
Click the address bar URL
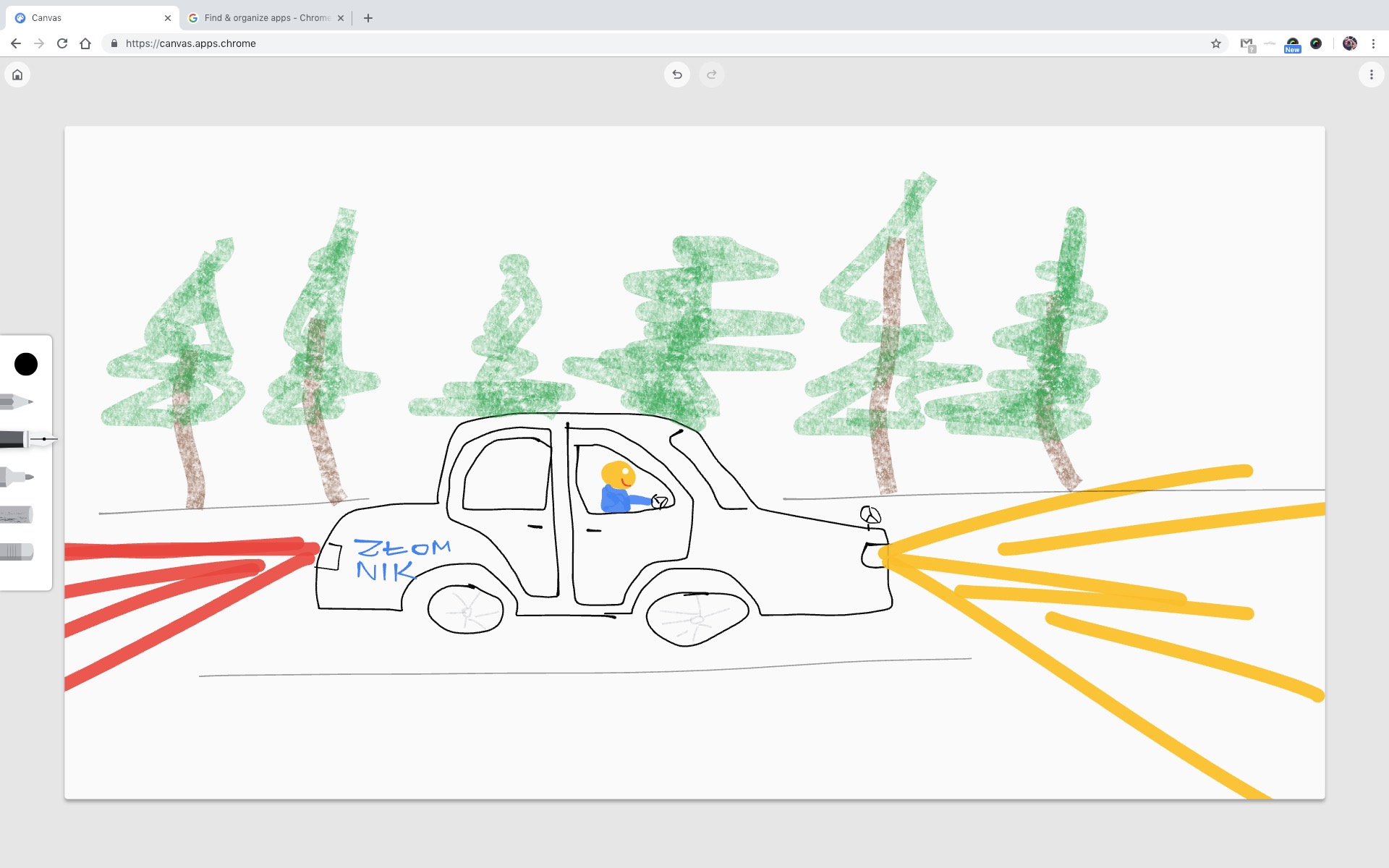[x=191, y=43]
